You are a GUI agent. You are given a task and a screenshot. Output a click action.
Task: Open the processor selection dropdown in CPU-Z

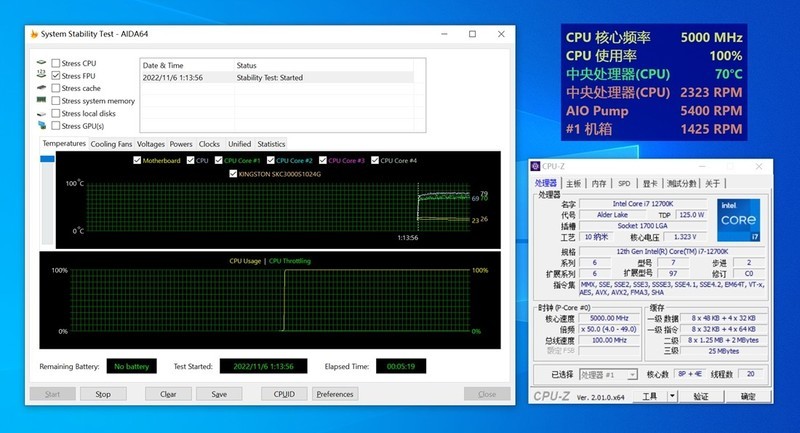tap(632, 375)
